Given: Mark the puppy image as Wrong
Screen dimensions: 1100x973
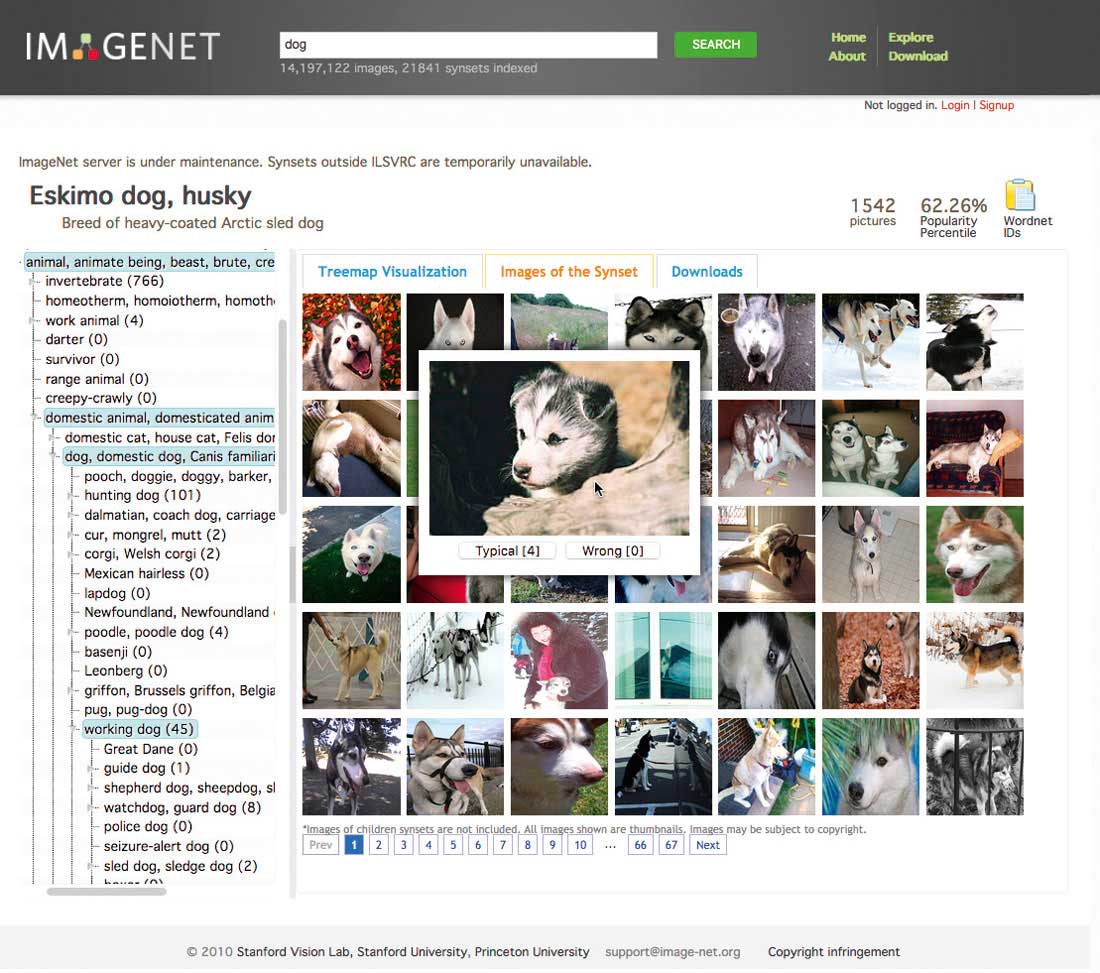Looking at the screenshot, I should point(612,551).
